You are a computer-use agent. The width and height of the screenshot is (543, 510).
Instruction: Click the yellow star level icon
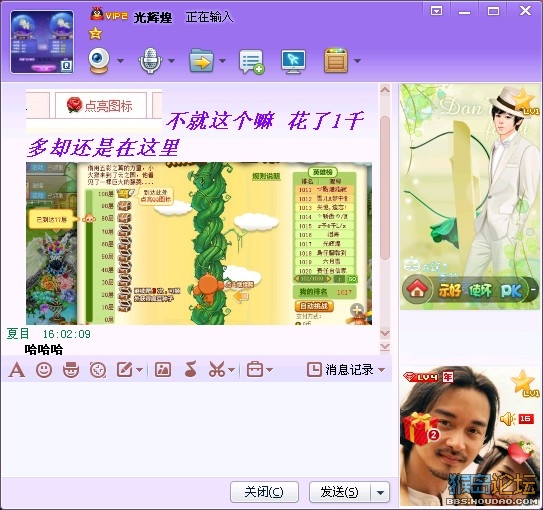95,34
